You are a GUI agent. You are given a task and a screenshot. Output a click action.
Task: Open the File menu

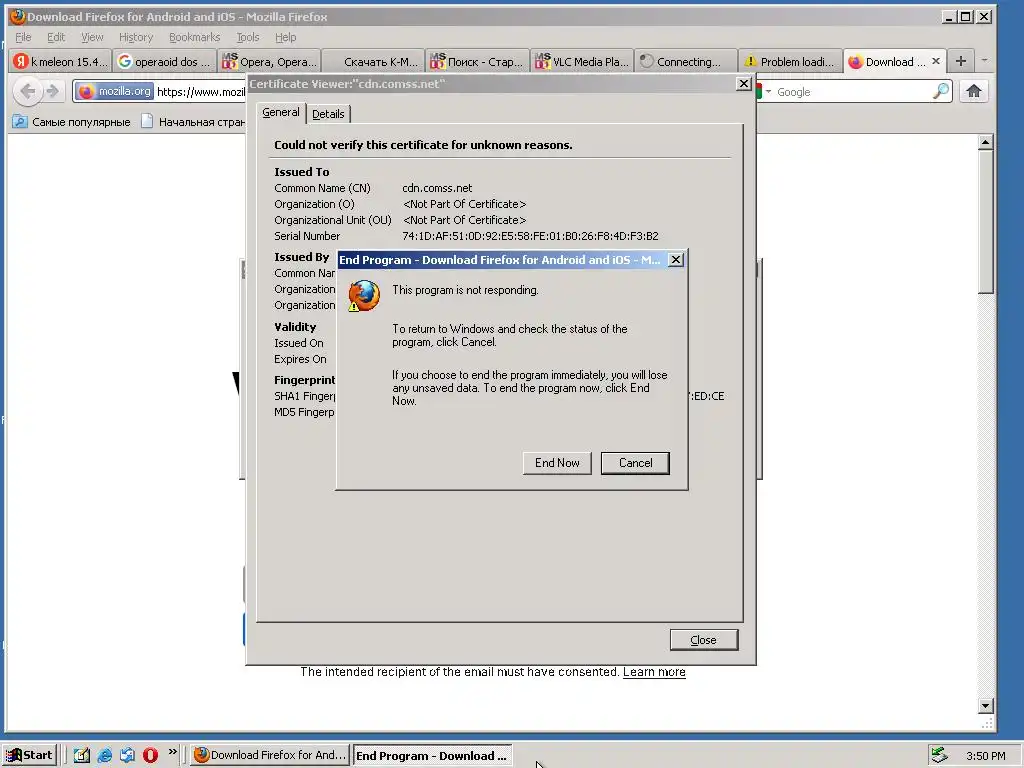tap(23, 37)
